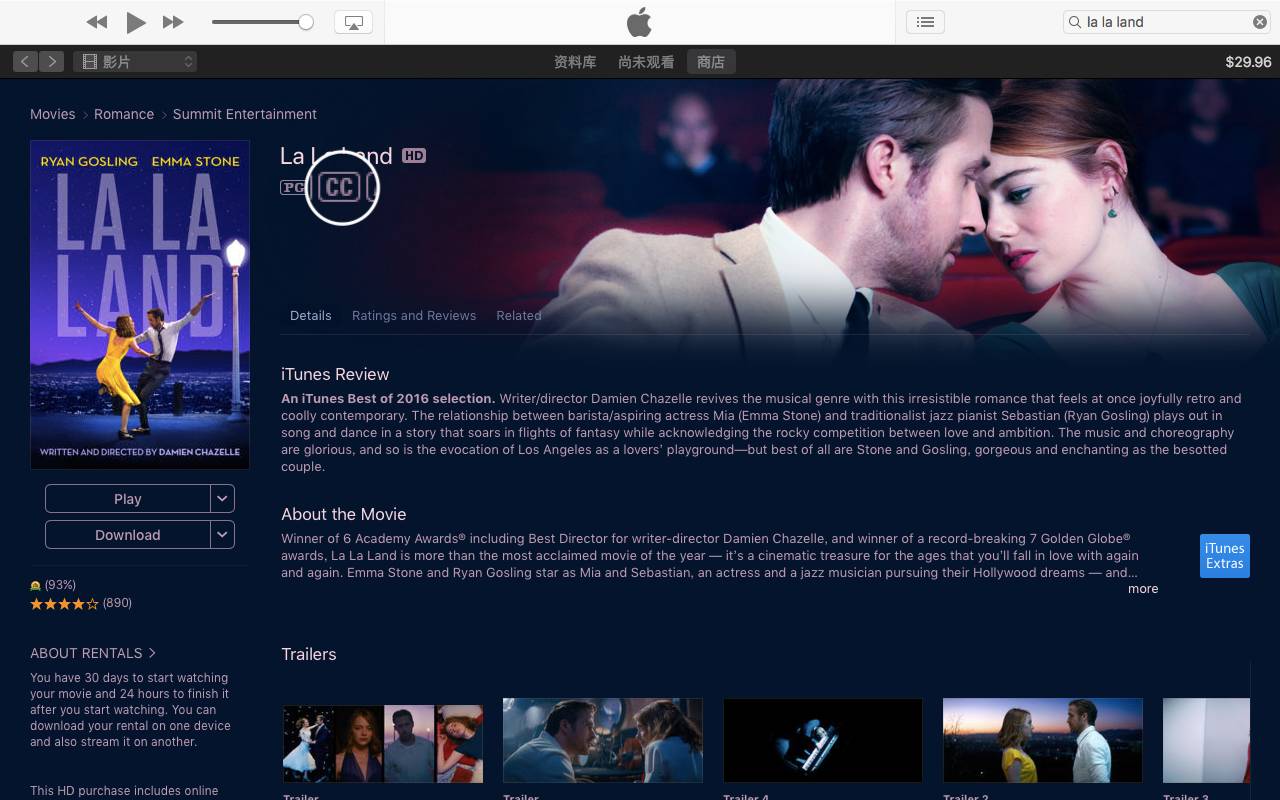Go back using the back arrow
The height and width of the screenshot is (800, 1280).
25,62
